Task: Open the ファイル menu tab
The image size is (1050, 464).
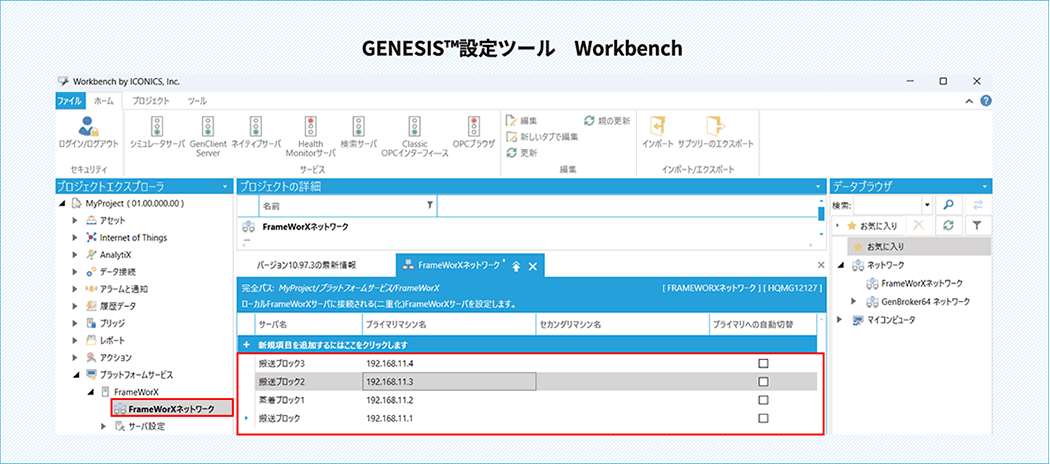Action: point(70,101)
